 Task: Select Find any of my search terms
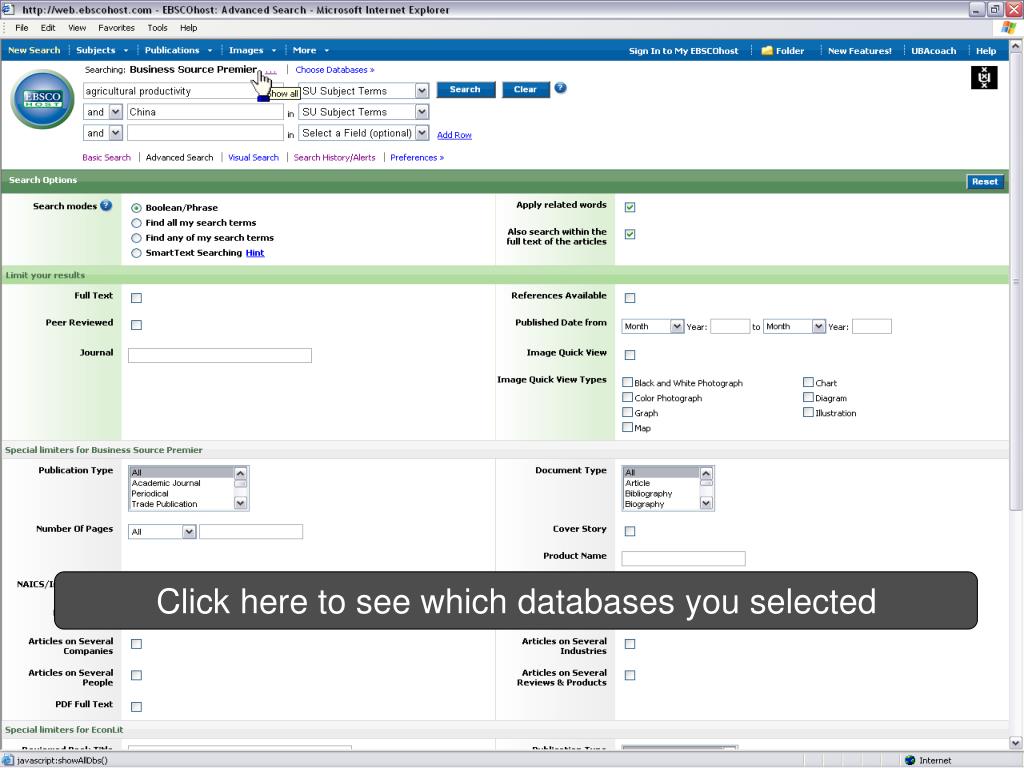[136, 238]
